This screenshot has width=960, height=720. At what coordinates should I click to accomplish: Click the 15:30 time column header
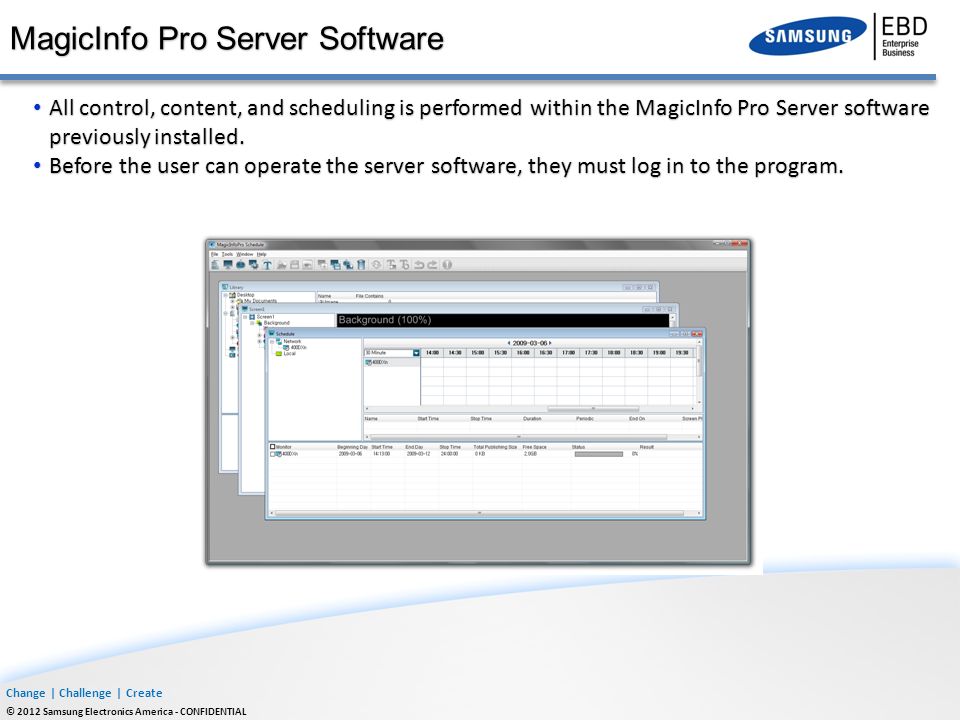[500, 353]
